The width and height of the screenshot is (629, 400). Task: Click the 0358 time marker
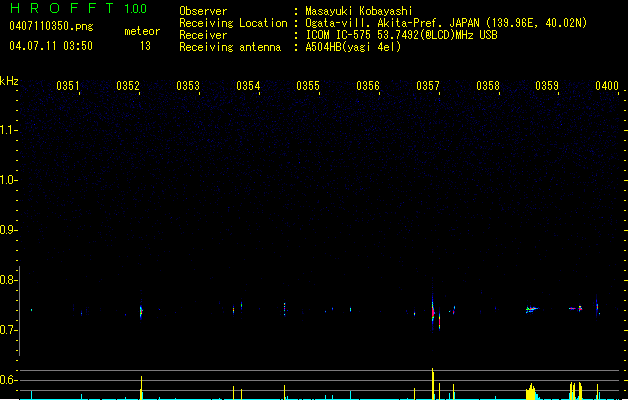[x=488, y=86]
